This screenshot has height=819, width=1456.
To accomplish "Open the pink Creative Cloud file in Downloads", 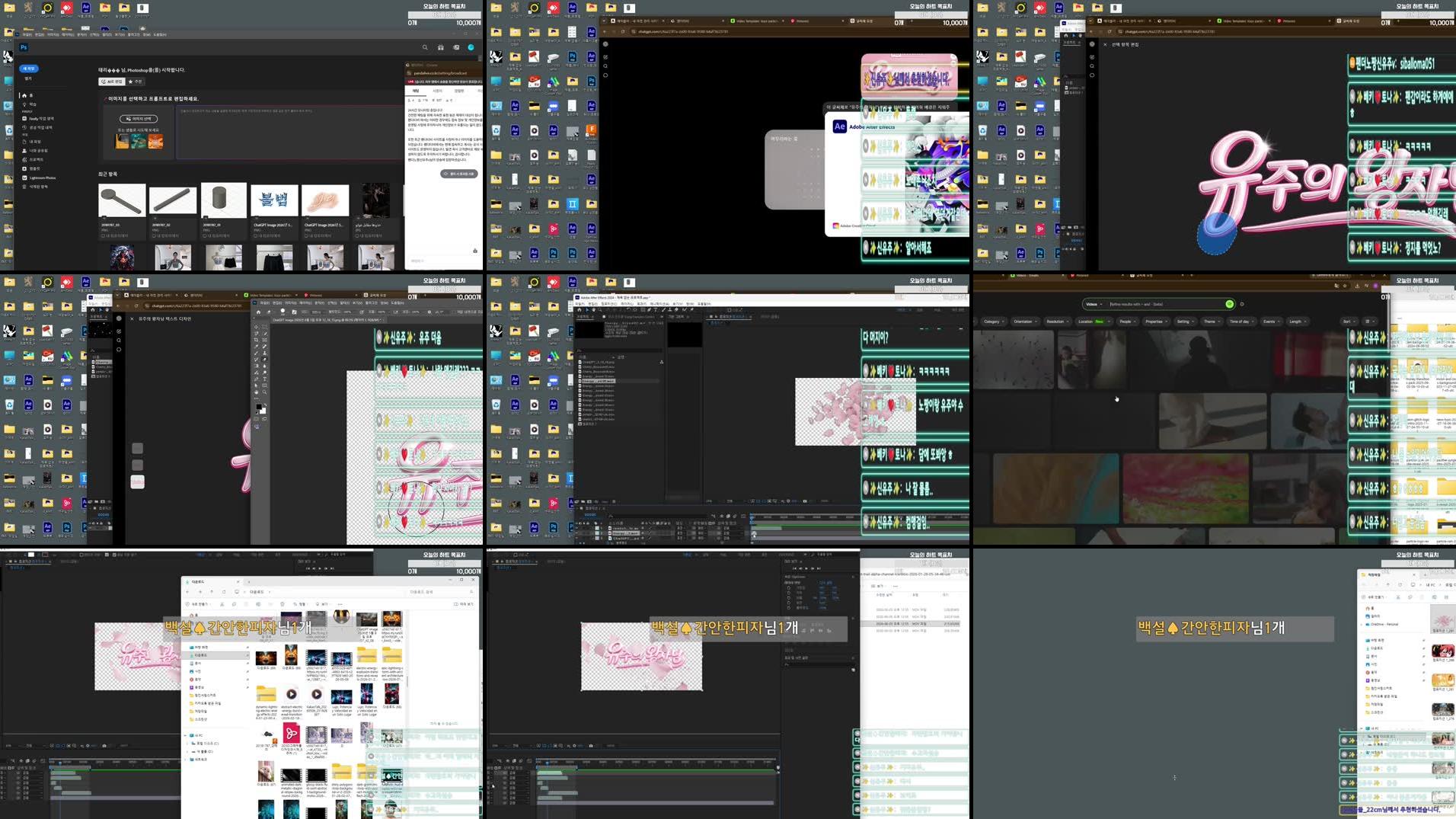I will 291,733.
